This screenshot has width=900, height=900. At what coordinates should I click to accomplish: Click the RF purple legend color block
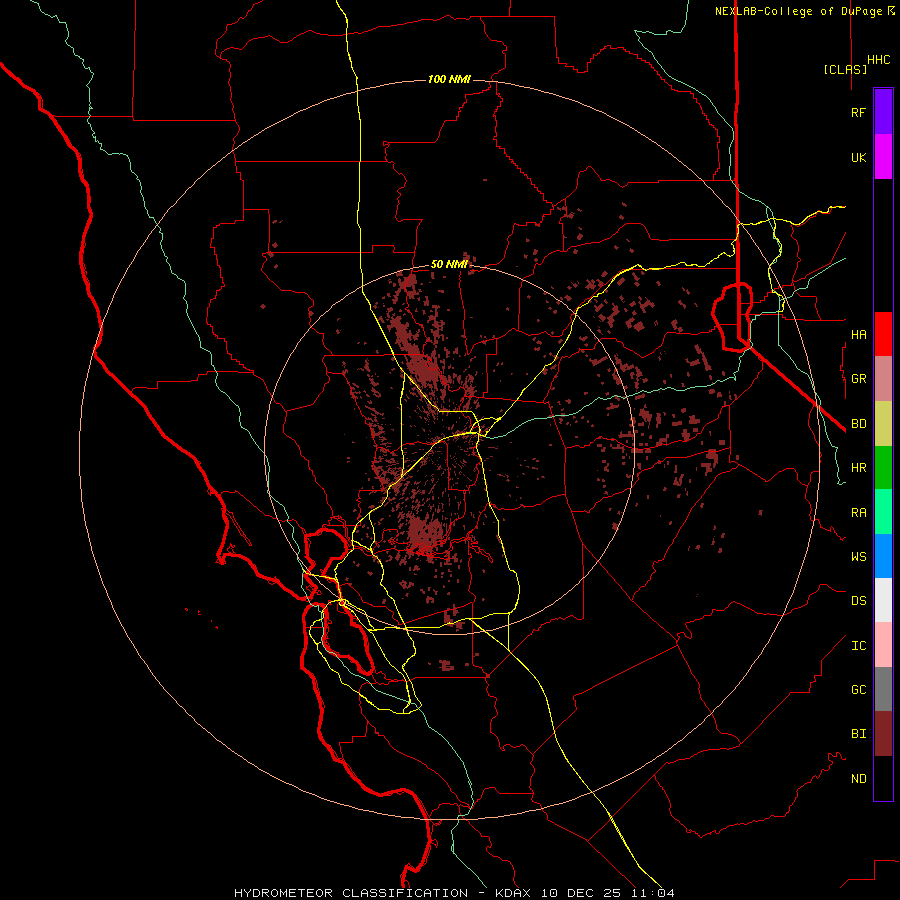point(883,112)
